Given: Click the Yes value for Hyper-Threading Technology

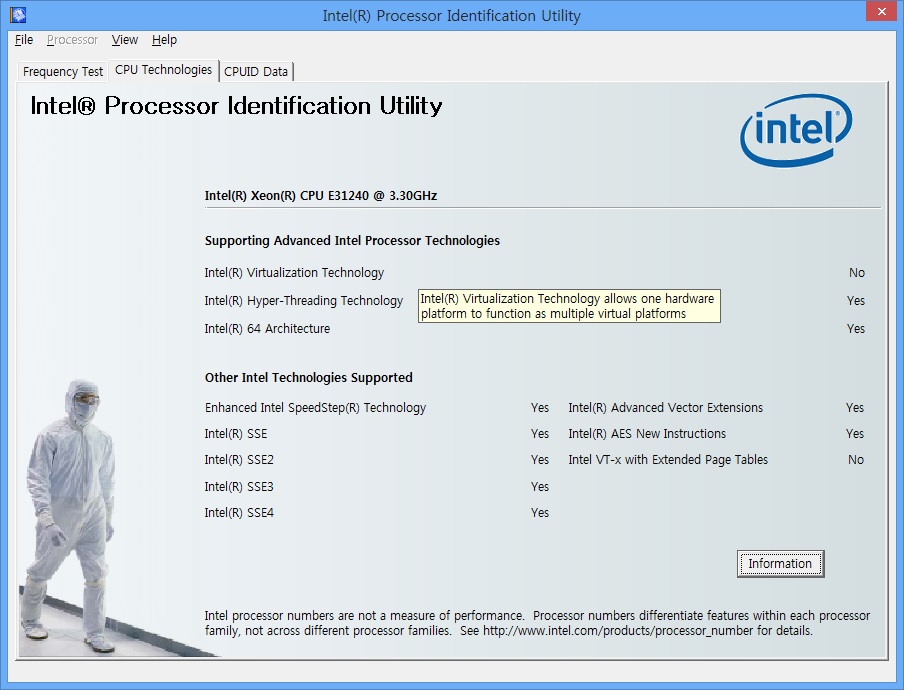Looking at the screenshot, I should point(856,301).
